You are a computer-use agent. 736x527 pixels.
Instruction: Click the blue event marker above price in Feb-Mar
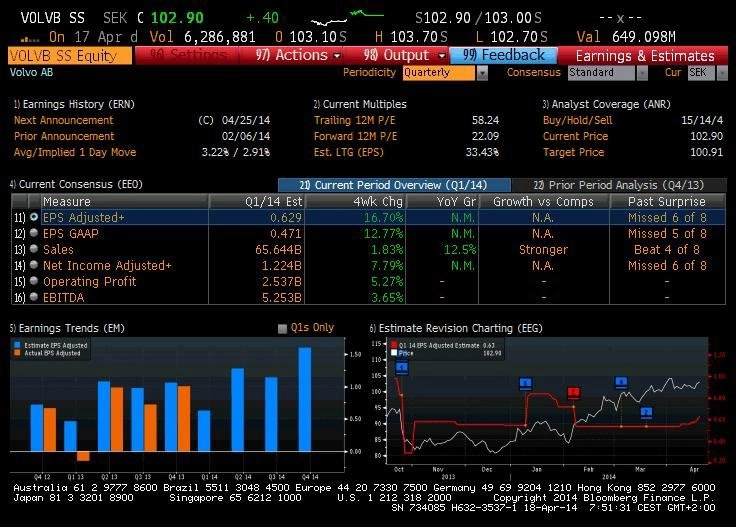coord(621,382)
